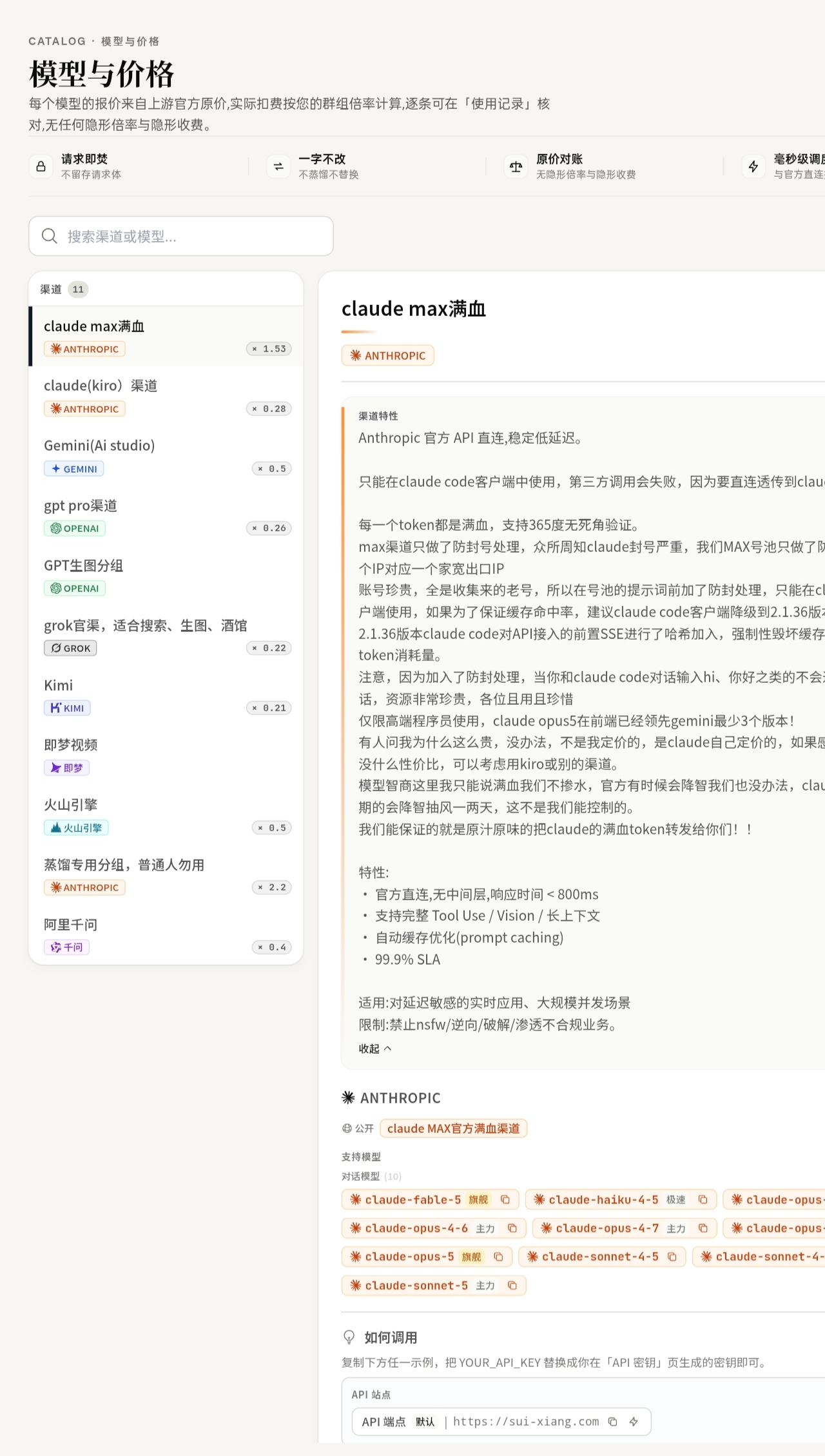Select the claude max满血 channel
825x1456 pixels.
[166, 337]
